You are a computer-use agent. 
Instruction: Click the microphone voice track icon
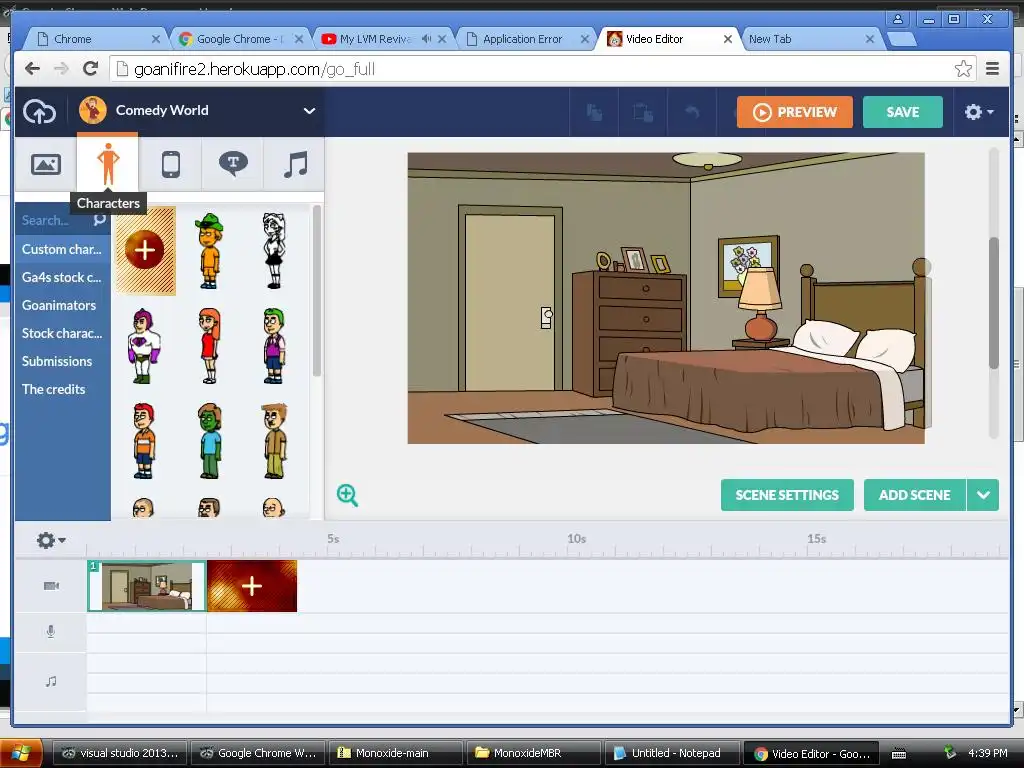click(x=51, y=632)
